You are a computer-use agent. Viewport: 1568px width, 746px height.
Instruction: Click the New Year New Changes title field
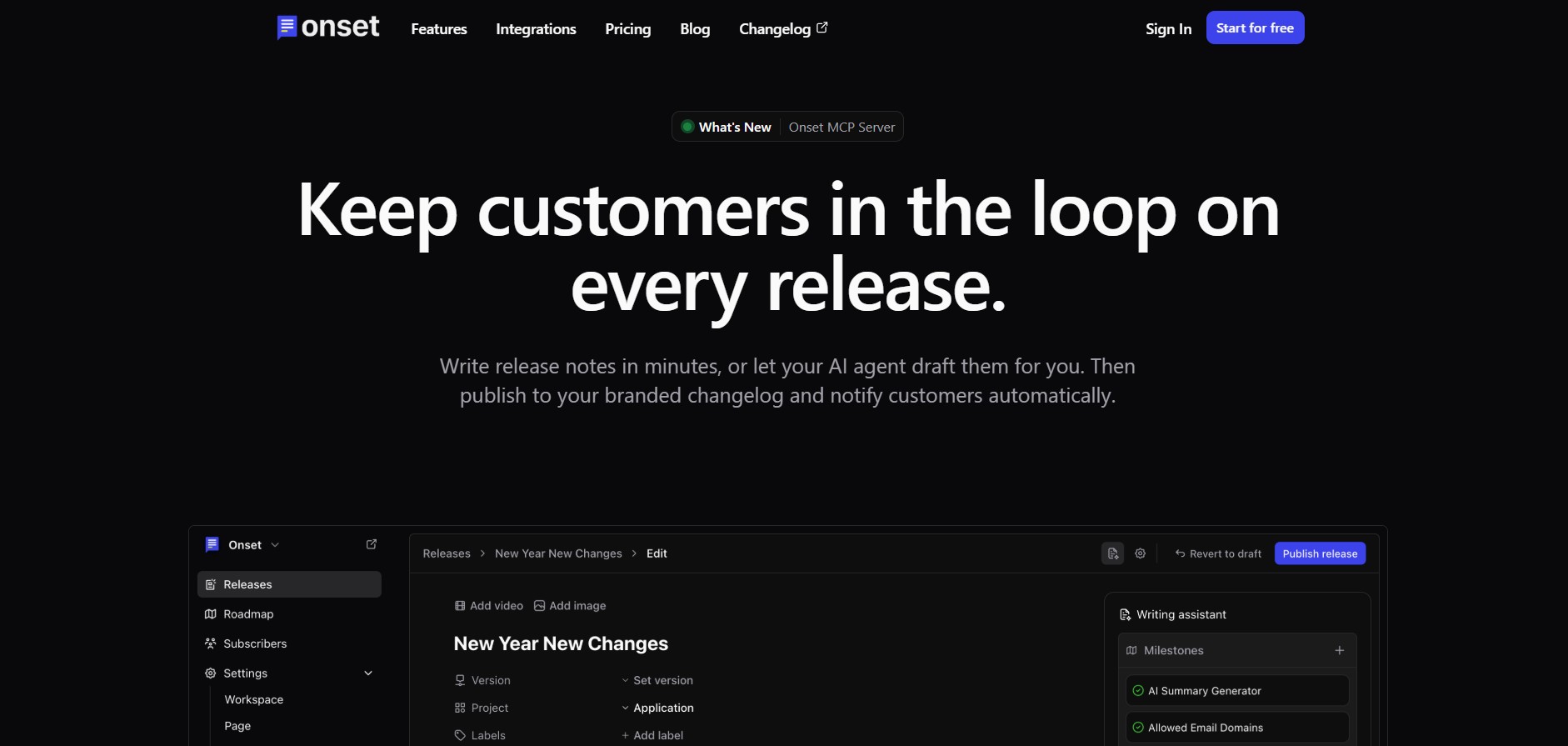(561, 643)
